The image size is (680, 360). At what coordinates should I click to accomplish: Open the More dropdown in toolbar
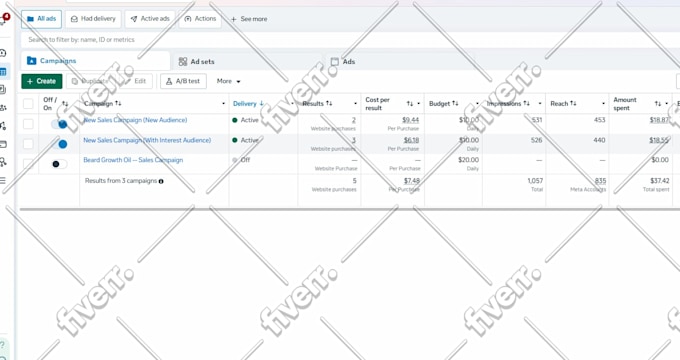(229, 81)
